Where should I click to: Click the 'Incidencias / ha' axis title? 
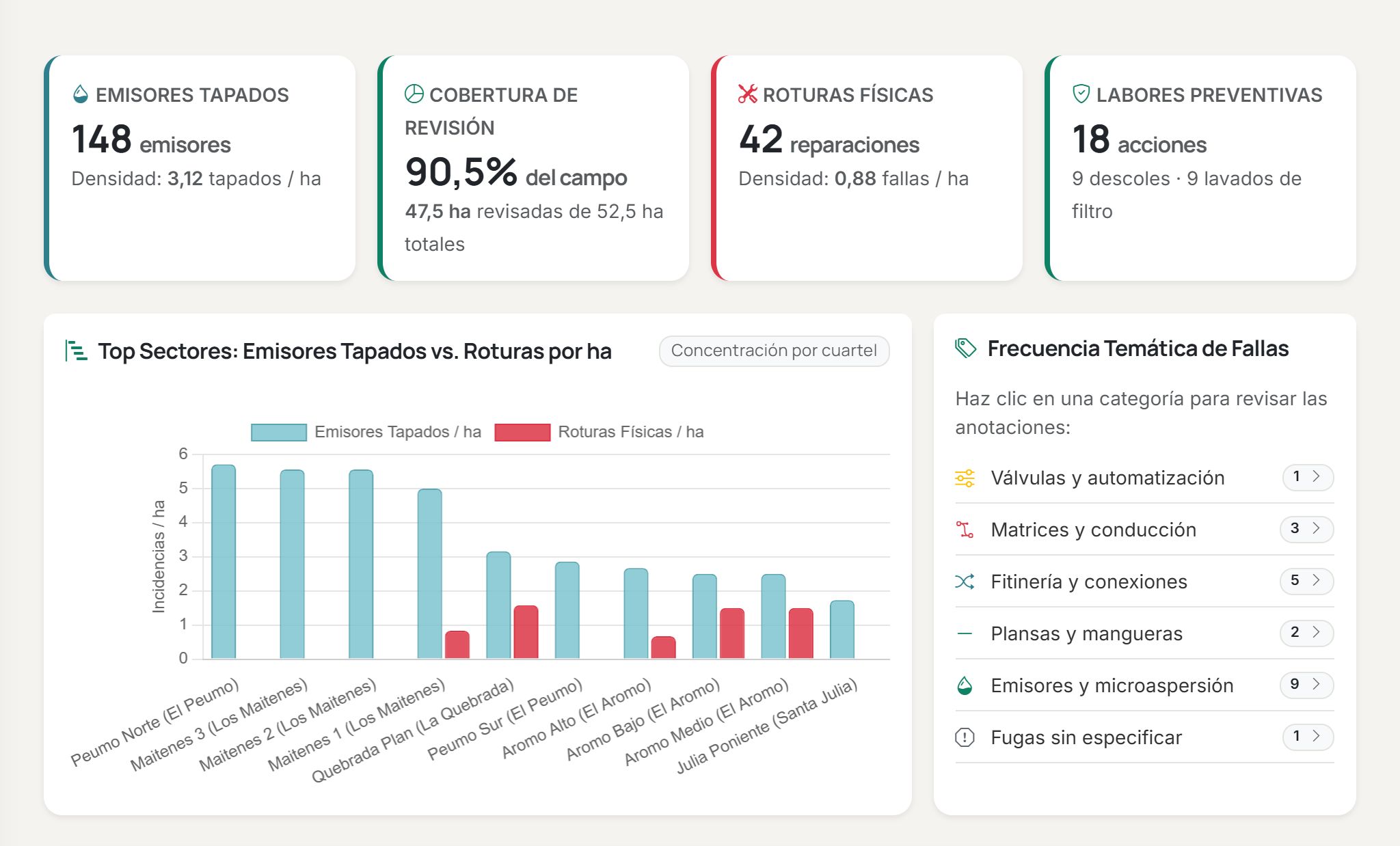click(159, 556)
